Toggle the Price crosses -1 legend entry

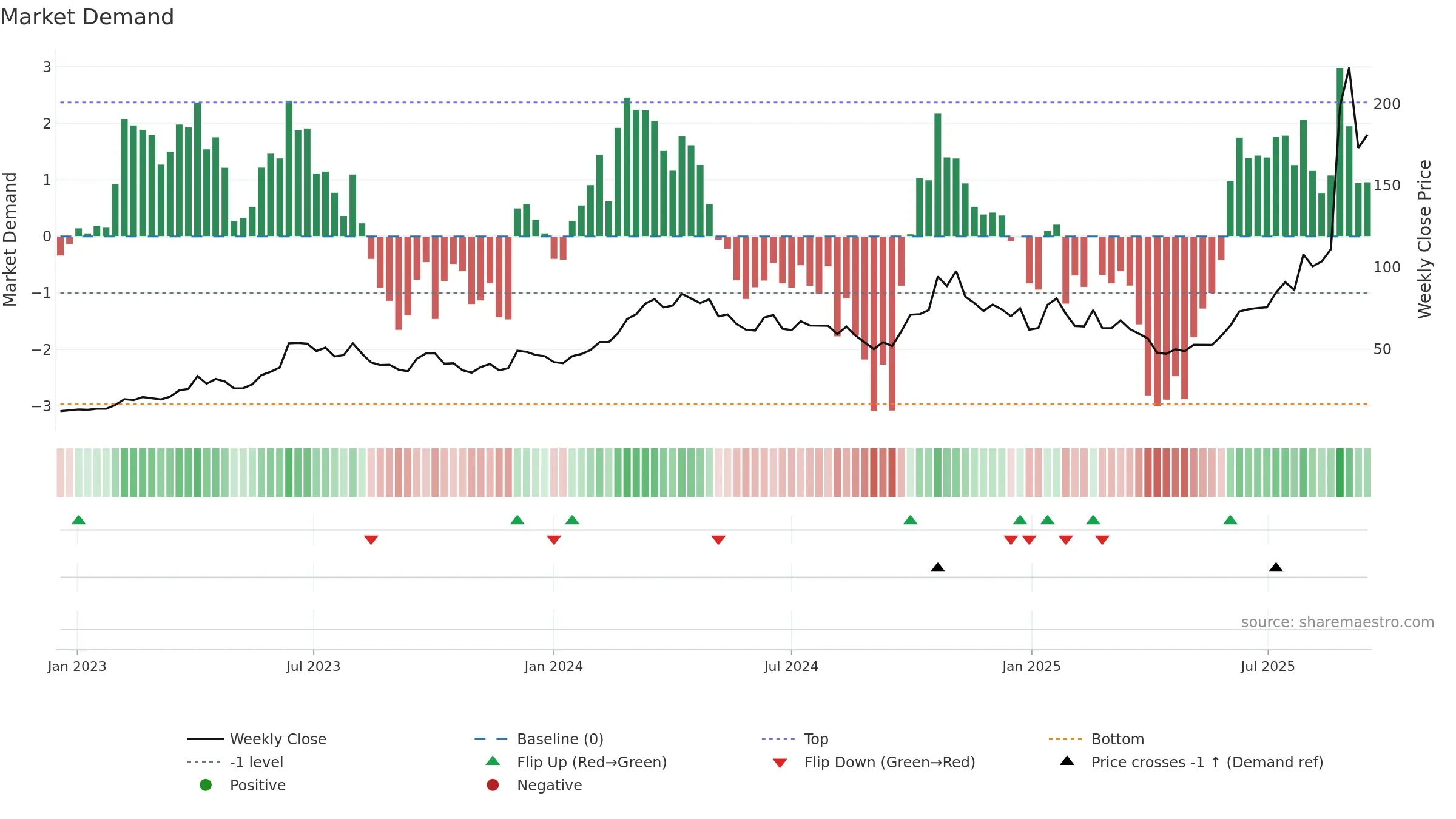pos(1191,762)
